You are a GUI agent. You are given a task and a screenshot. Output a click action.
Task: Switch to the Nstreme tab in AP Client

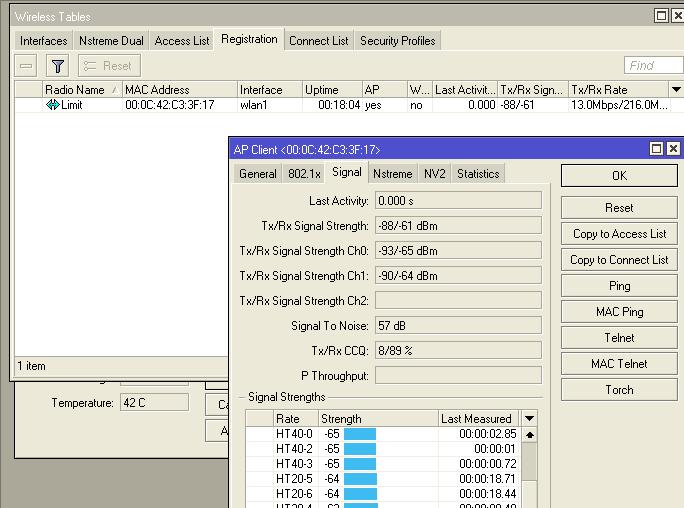(393, 174)
